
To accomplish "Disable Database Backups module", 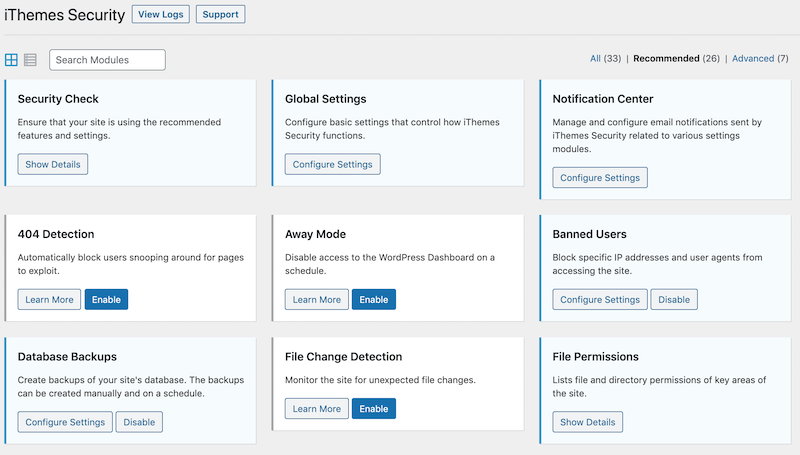I will point(139,422).
